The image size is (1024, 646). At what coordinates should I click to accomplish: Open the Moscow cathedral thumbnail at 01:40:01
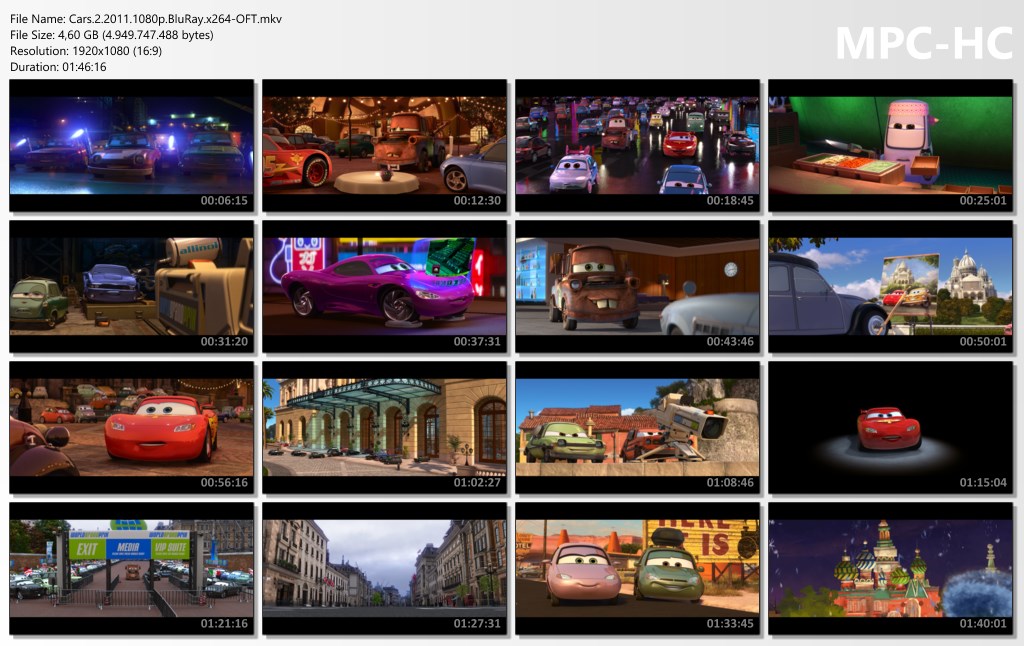890,569
